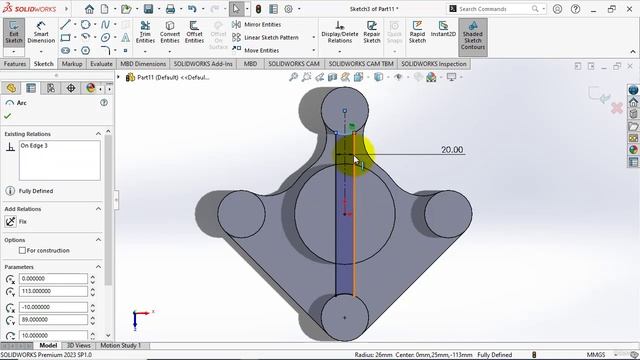Collapse the Existing Relations section
Screen dimensions: 640x360
[98, 134]
